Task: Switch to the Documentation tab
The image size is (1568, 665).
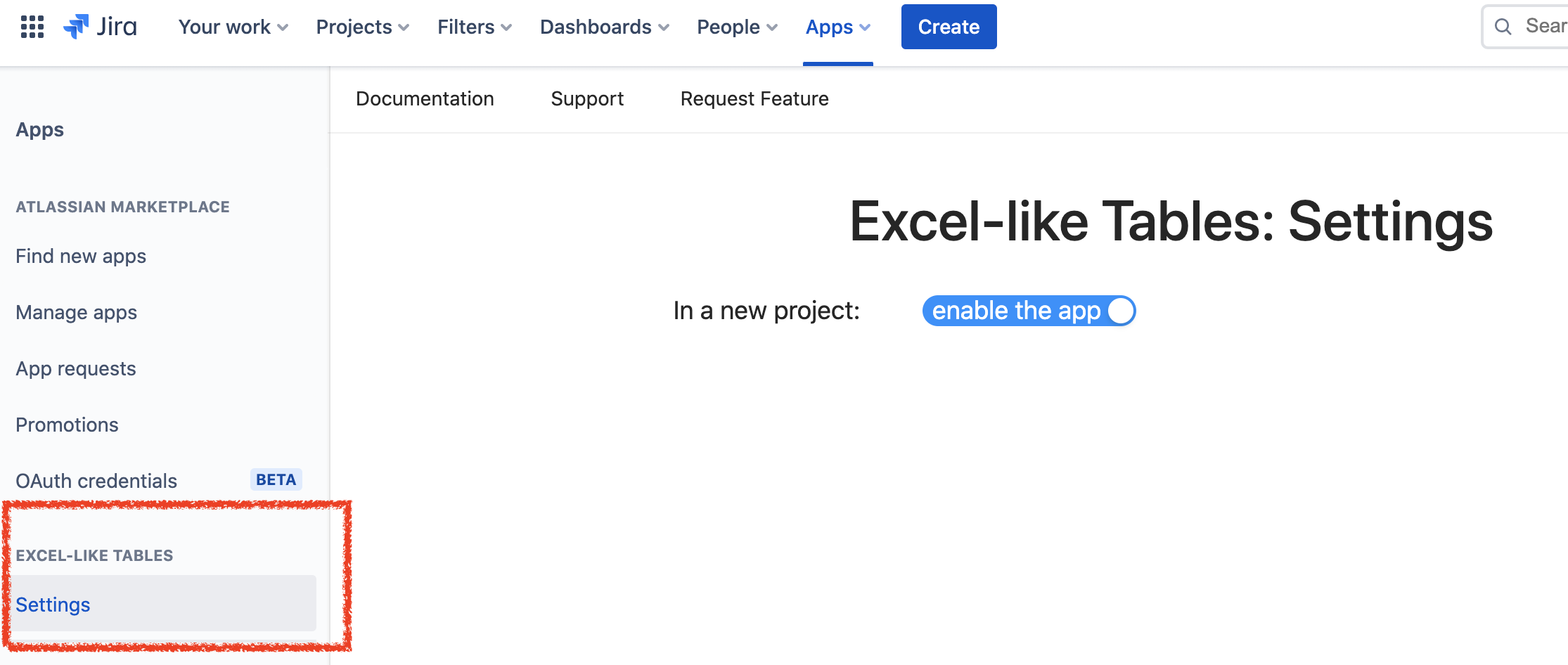Action: pos(425,98)
